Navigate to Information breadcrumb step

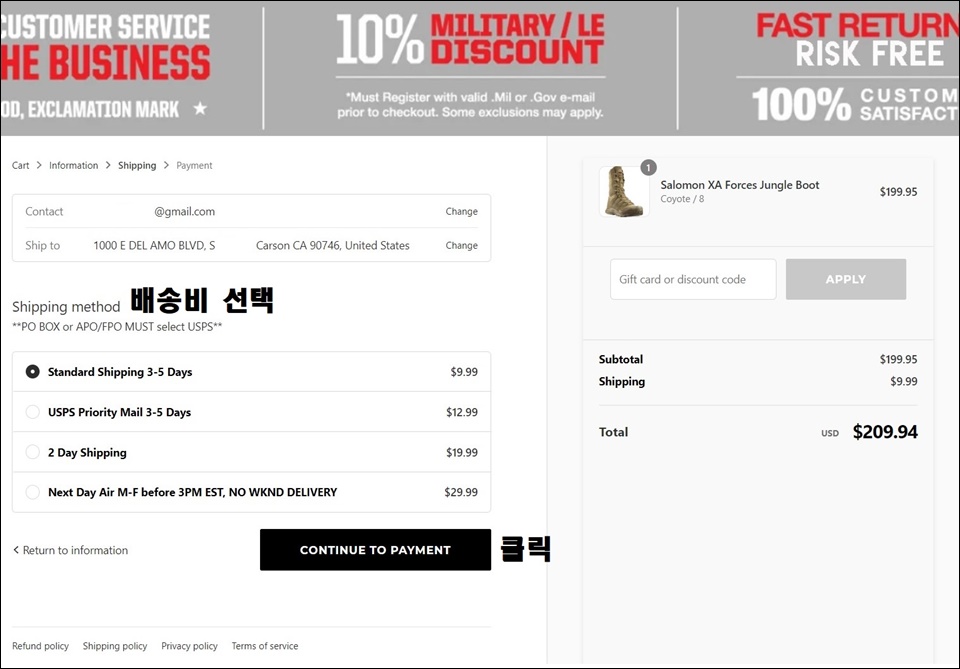point(73,165)
